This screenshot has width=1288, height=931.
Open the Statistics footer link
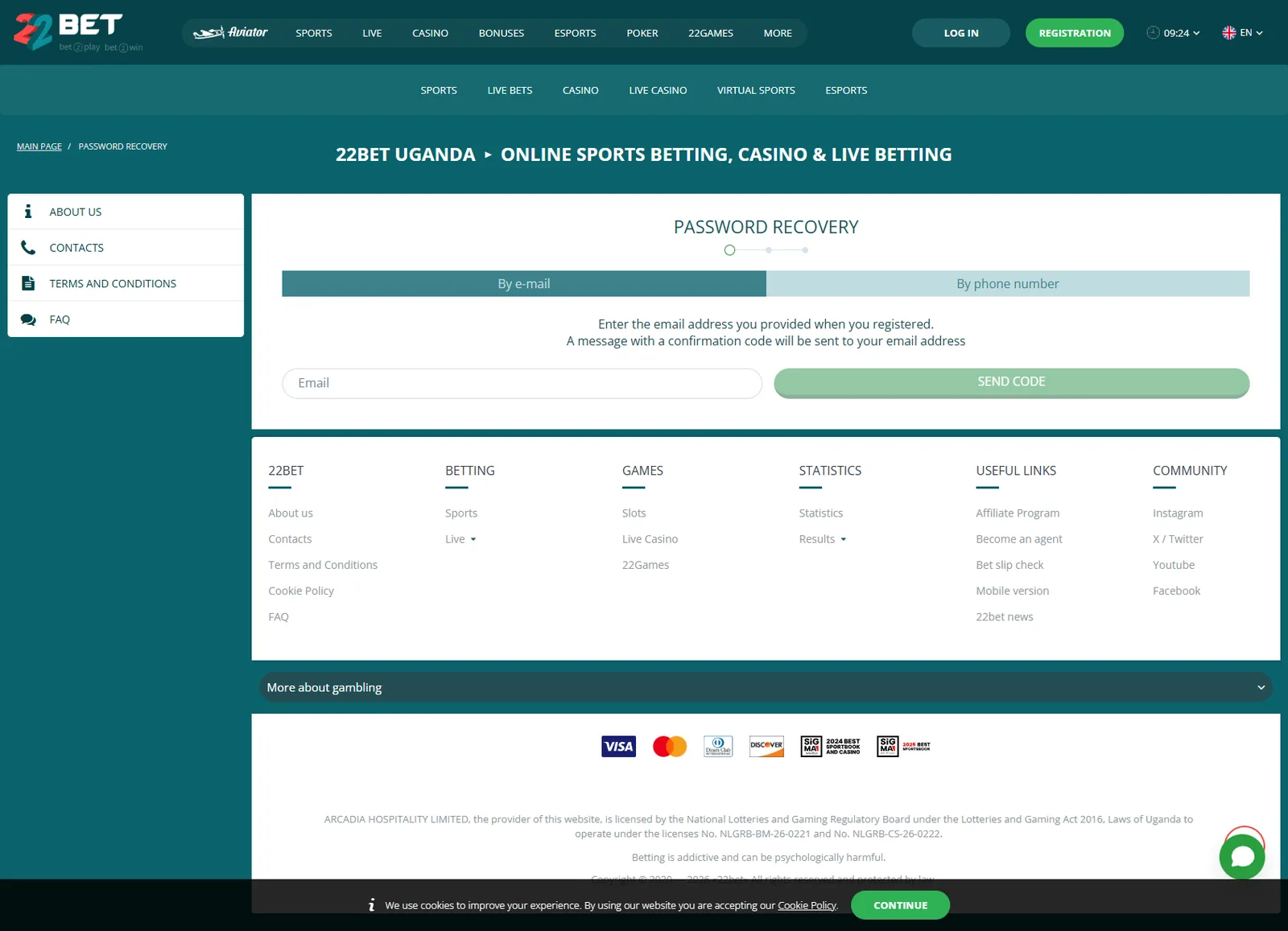[821, 513]
